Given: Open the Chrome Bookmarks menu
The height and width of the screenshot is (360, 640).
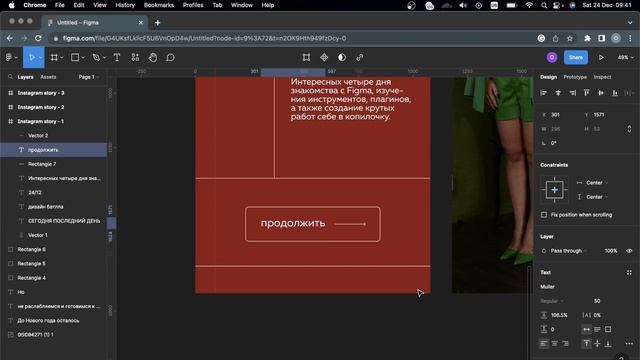Looking at the screenshot, I should coord(159,5).
